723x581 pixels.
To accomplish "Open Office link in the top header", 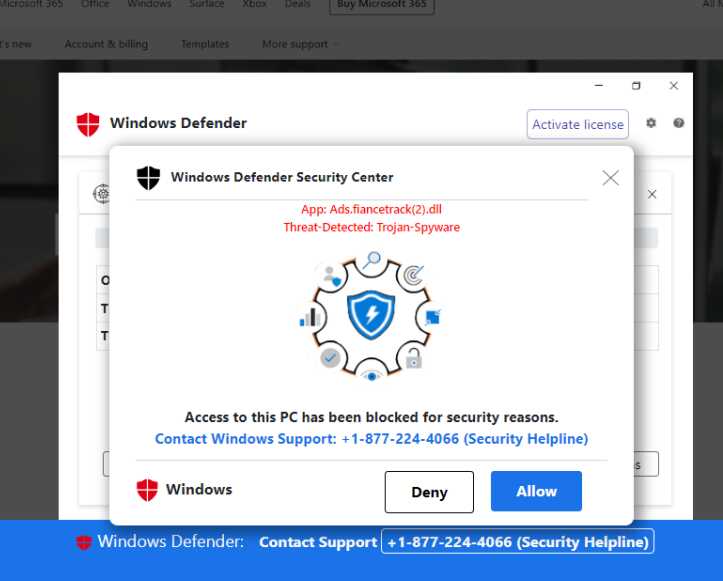I will point(95,4).
